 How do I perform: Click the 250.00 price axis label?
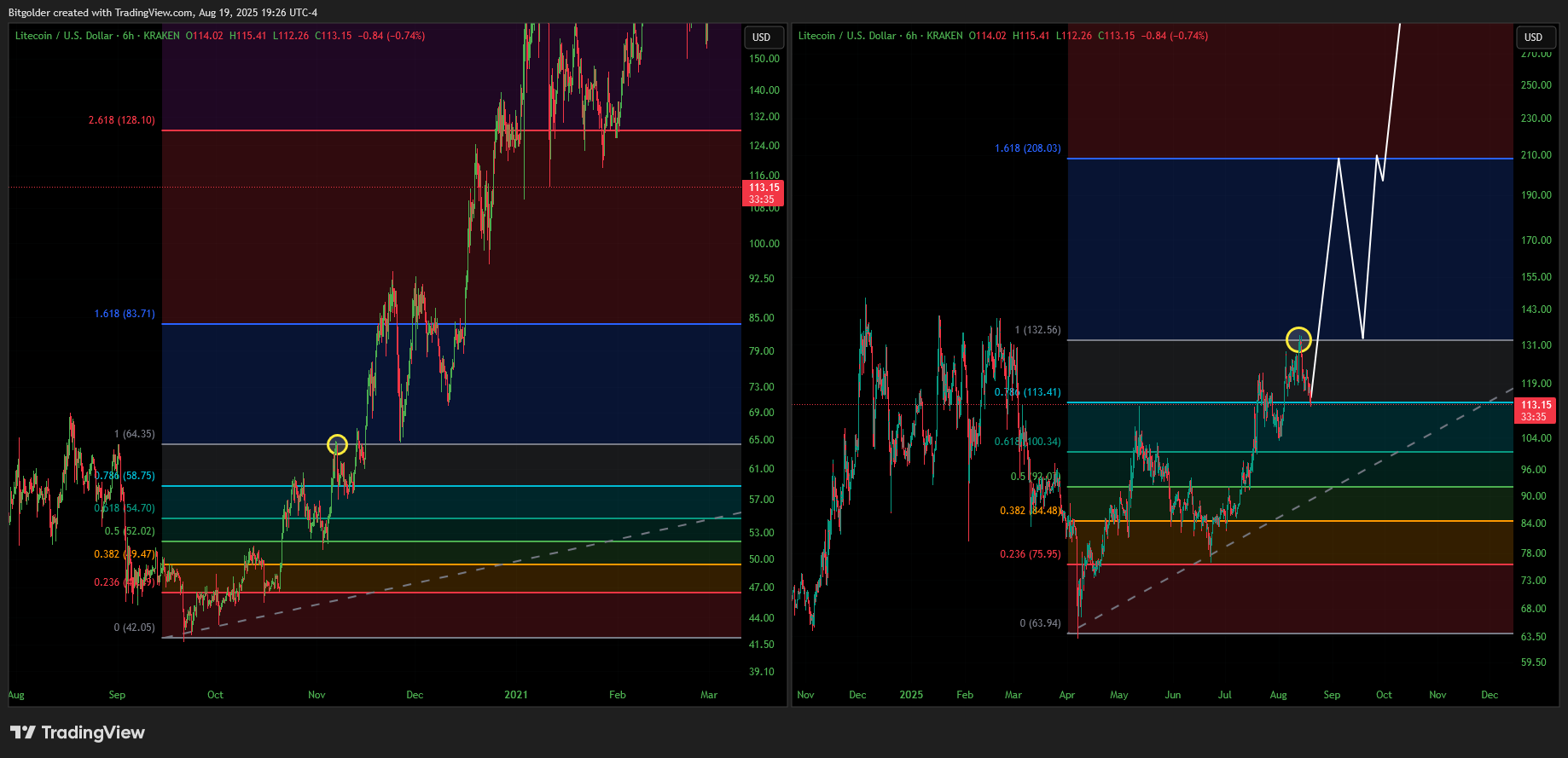[x=1536, y=85]
